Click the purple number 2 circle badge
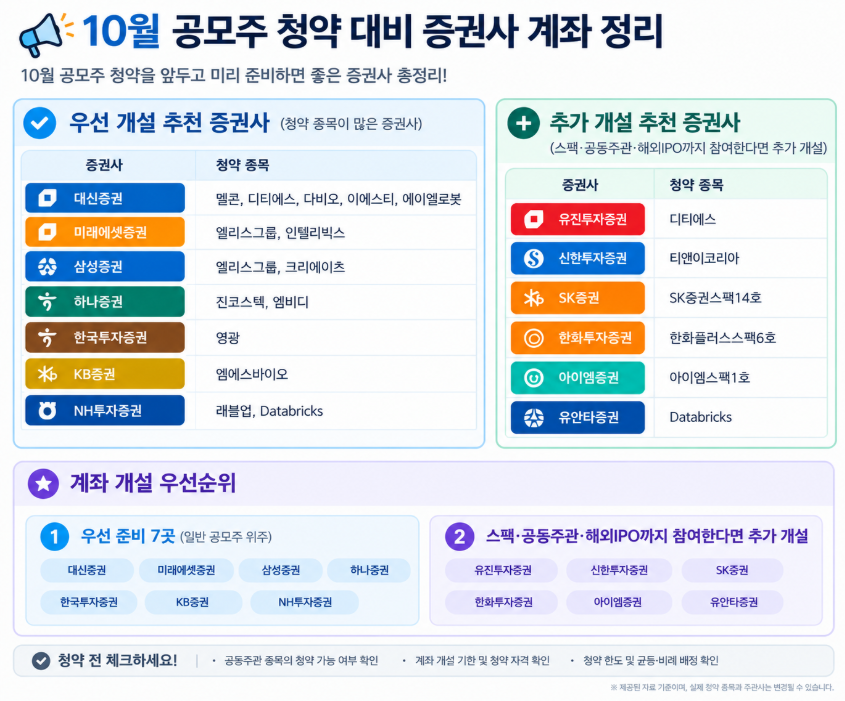 point(459,537)
